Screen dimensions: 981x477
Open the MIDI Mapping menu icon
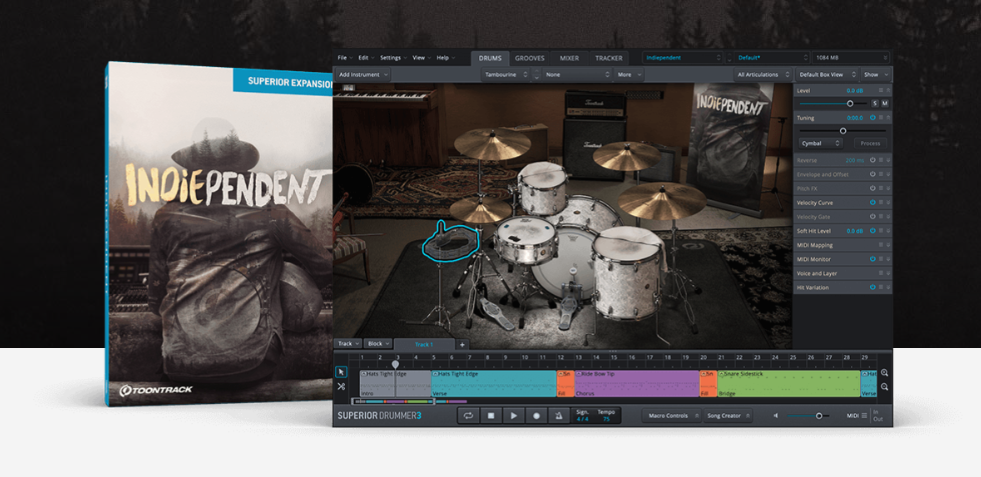[881, 245]
